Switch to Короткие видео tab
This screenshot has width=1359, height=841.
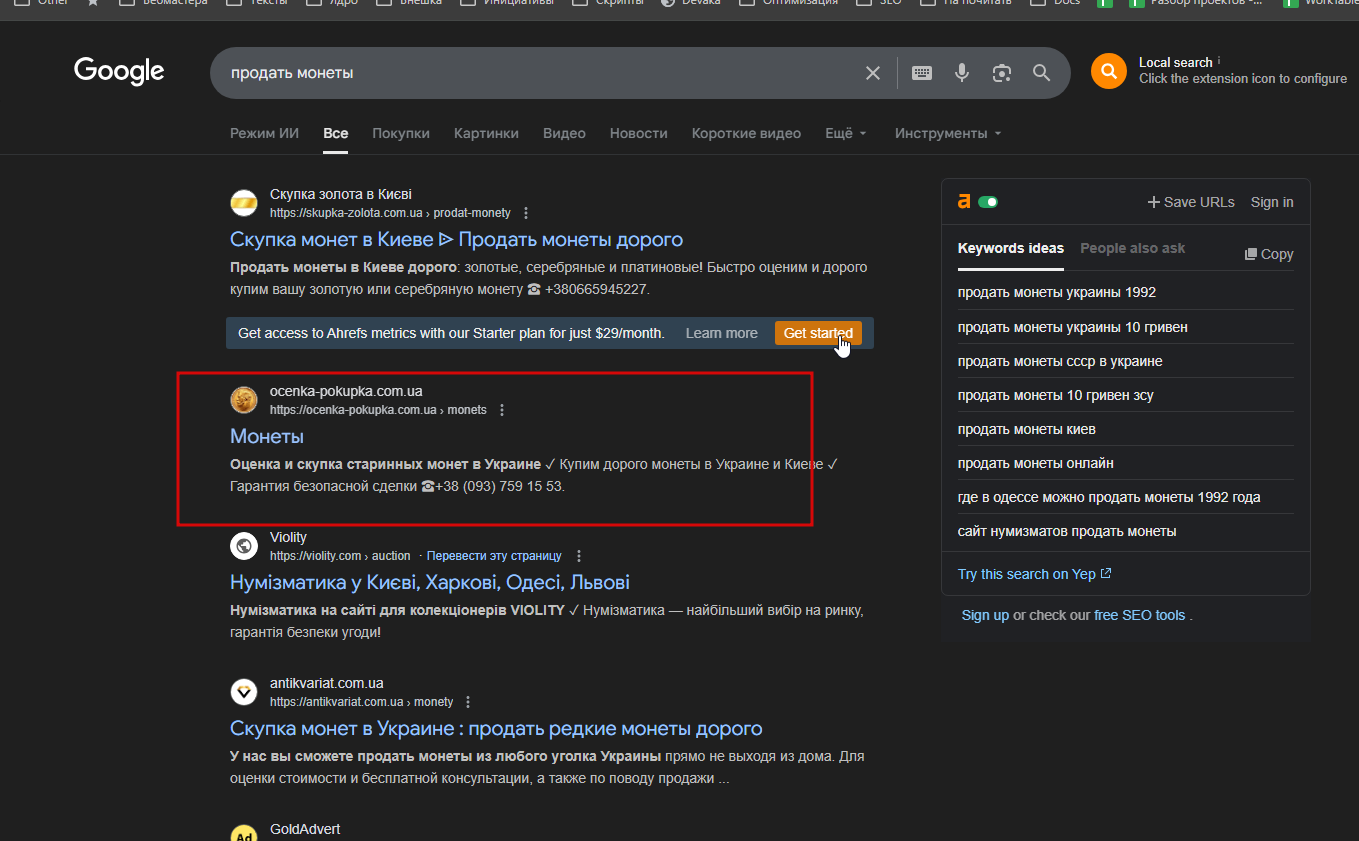[746, 133]
